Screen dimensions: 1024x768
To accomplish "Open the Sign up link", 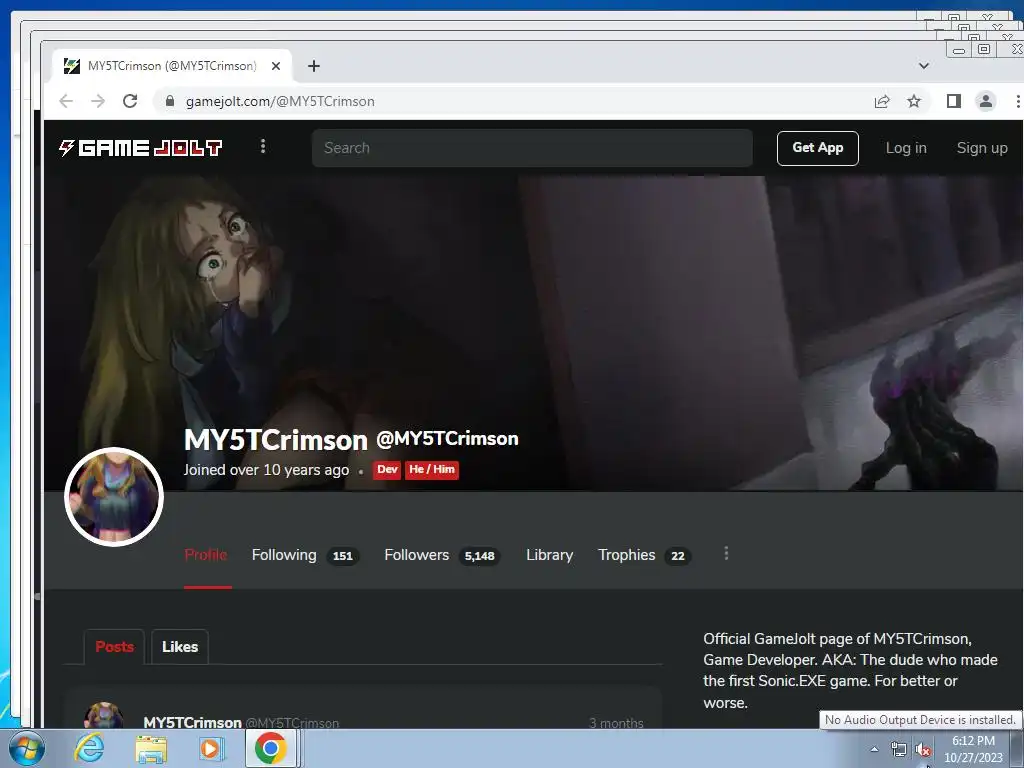I will pyautogui.click(x=982, y=148).
